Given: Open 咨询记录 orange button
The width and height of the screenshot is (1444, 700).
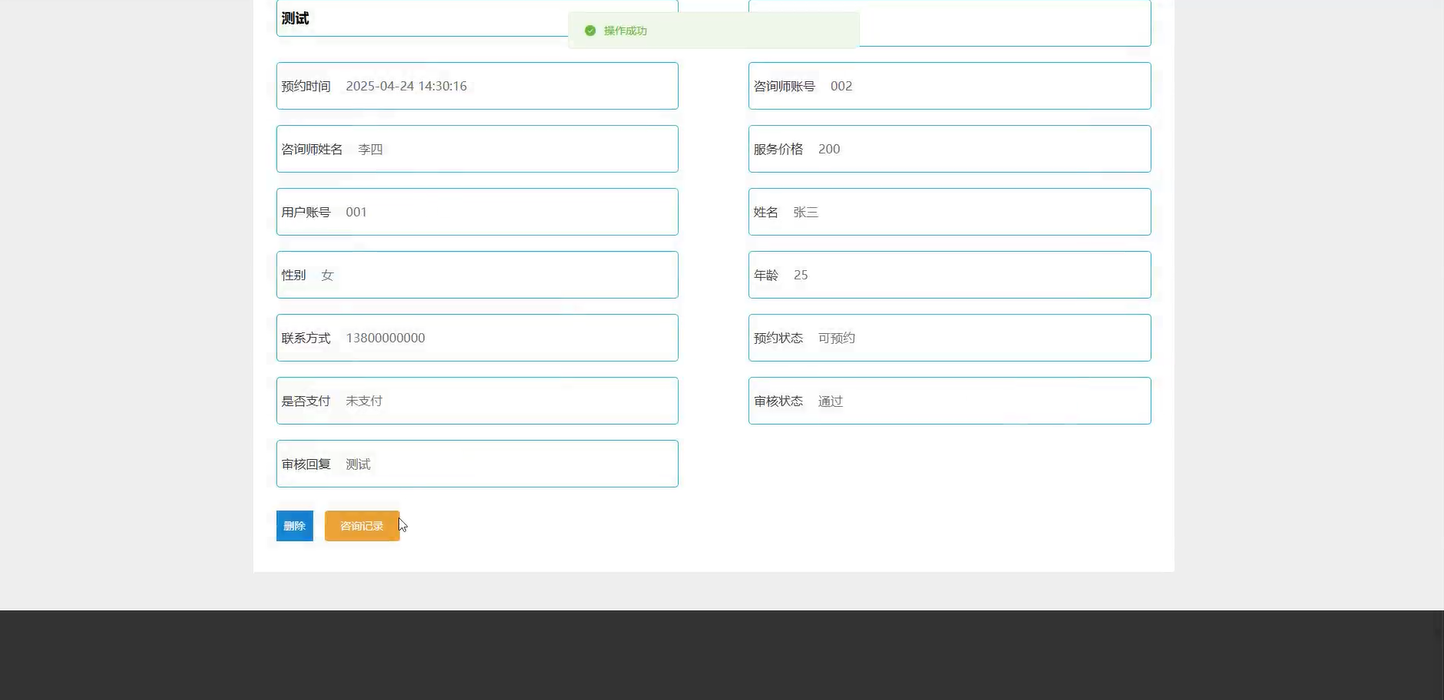Looking at the screenshot, I should (x=362, y=526).
